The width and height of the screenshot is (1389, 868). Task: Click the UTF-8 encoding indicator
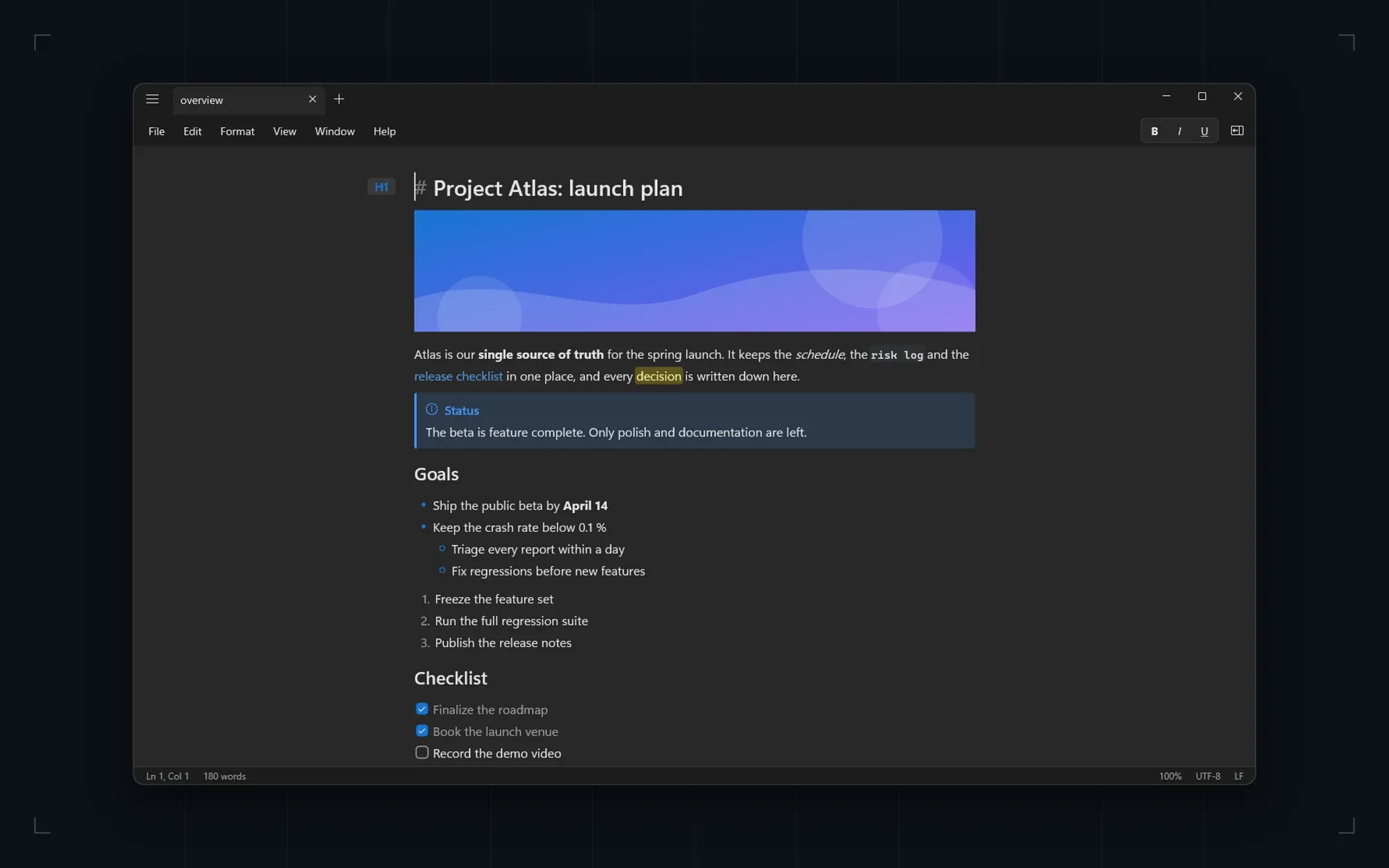click(1208, 776)
